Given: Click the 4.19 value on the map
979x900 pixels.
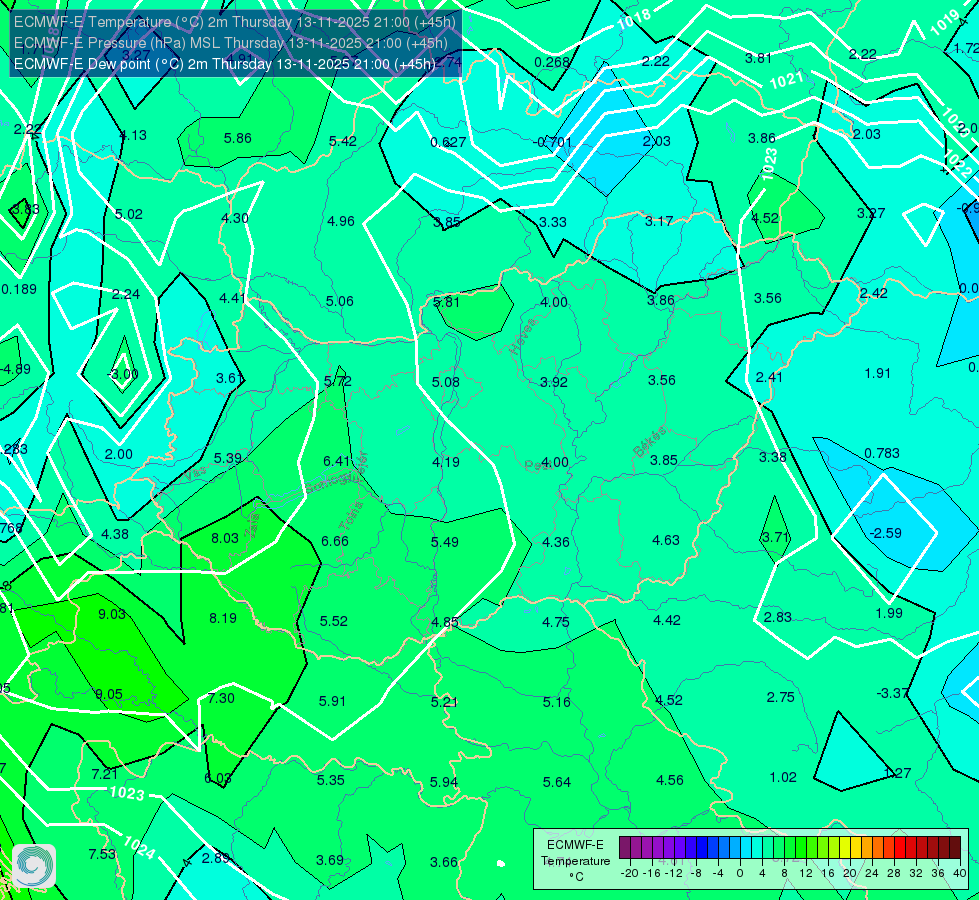Looking at the screenshot, I should [x=446, y=462].
